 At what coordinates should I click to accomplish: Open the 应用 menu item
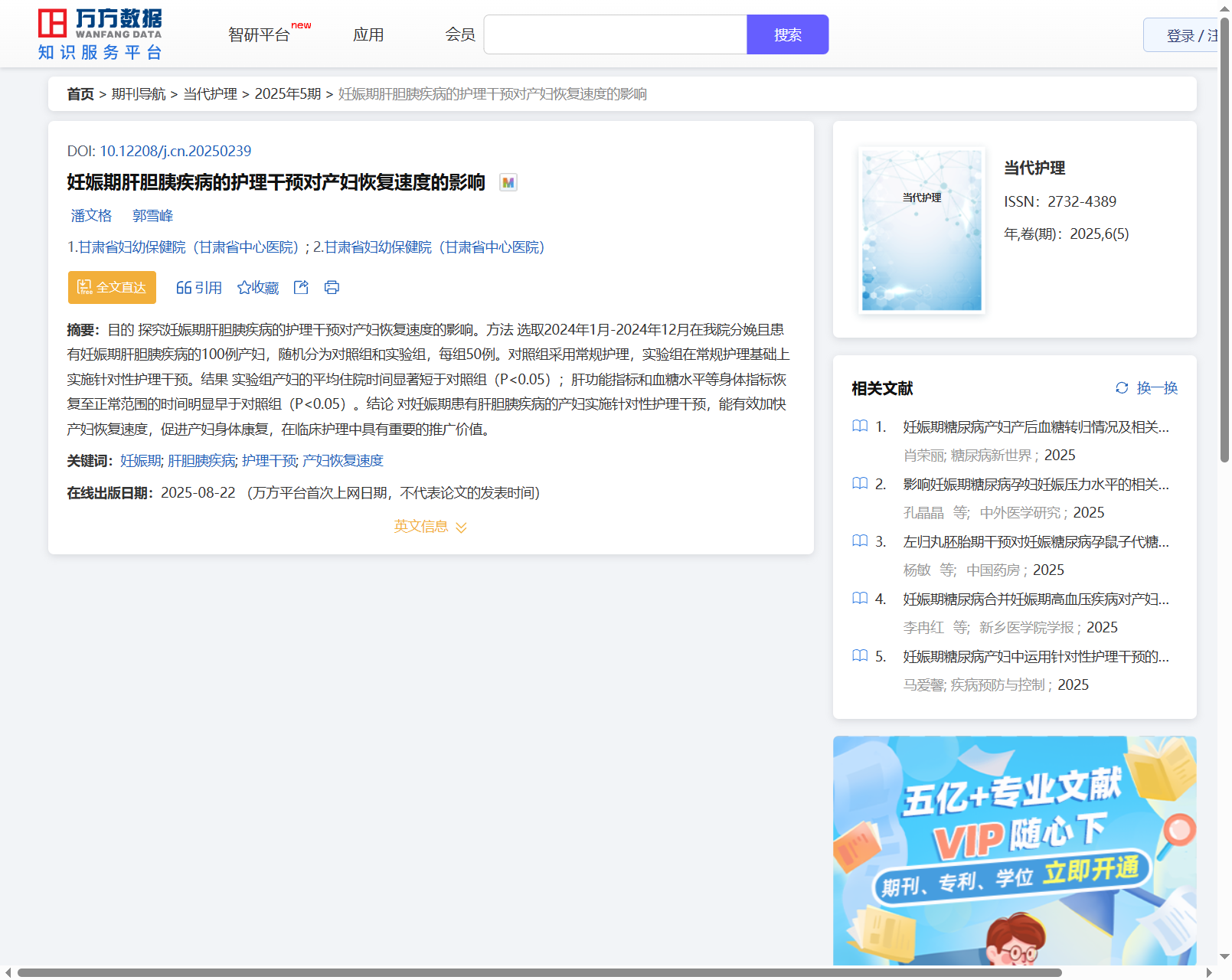click(x=368, y=34)
